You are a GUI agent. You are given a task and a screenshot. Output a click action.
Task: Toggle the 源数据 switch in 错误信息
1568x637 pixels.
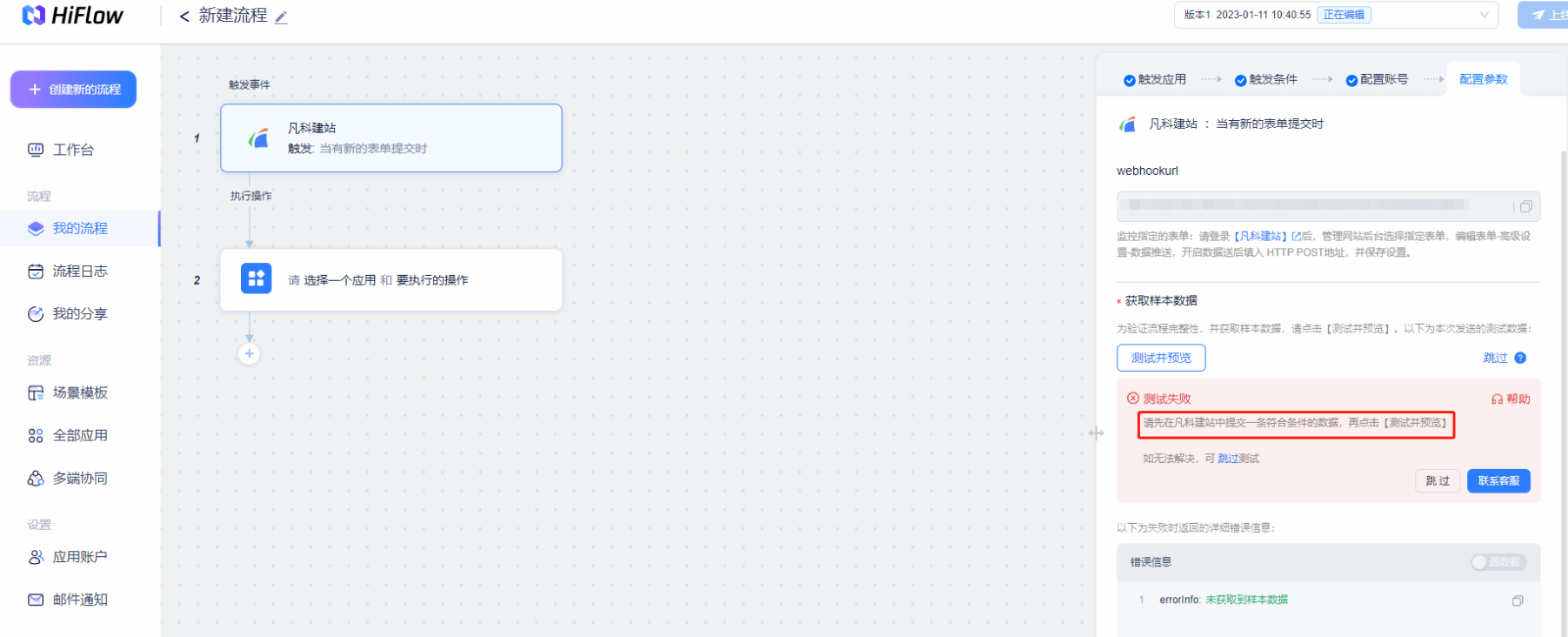coord(1498,562)
